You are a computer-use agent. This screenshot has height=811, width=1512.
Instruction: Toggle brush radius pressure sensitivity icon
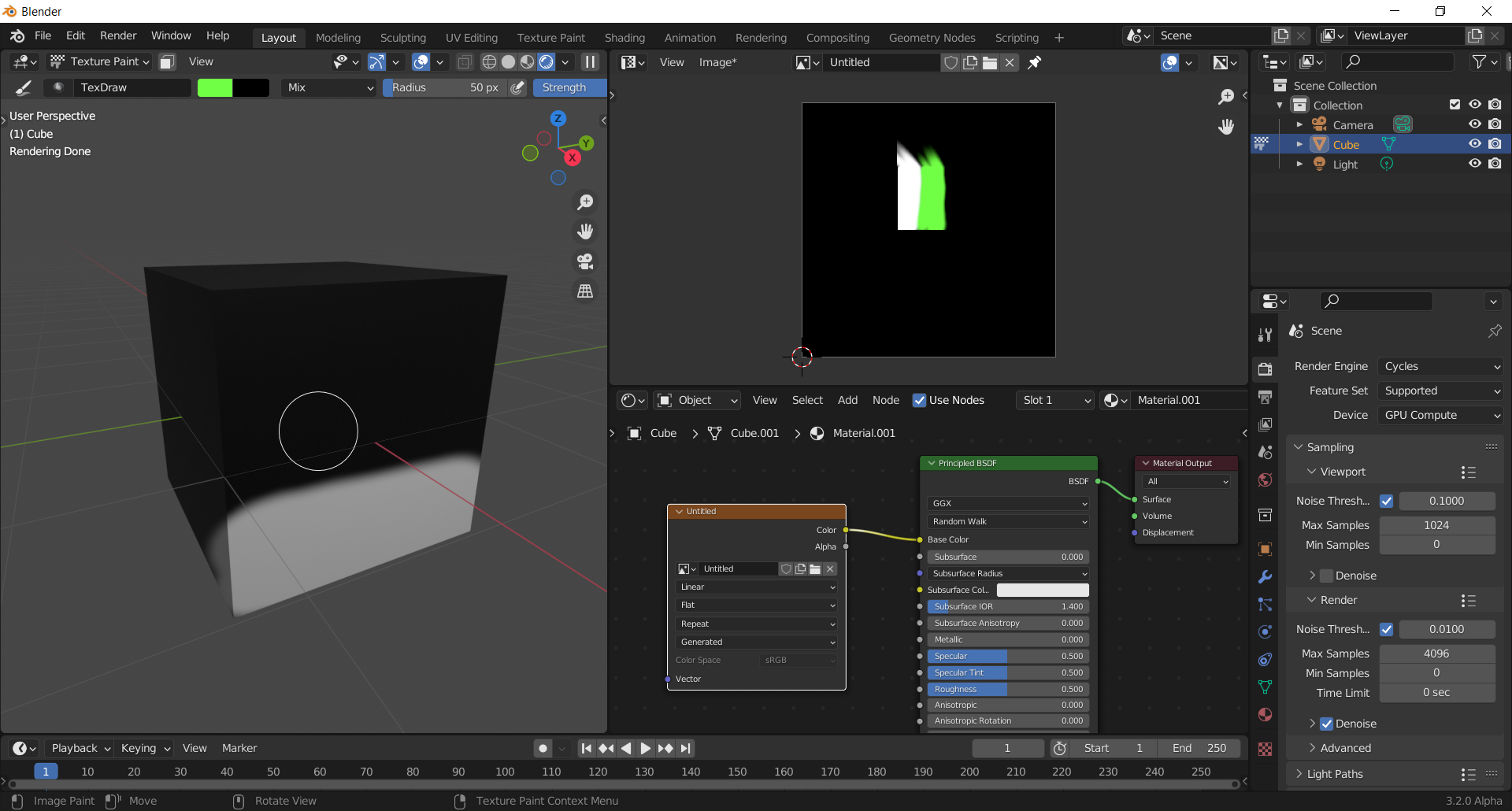coord(517,87)
